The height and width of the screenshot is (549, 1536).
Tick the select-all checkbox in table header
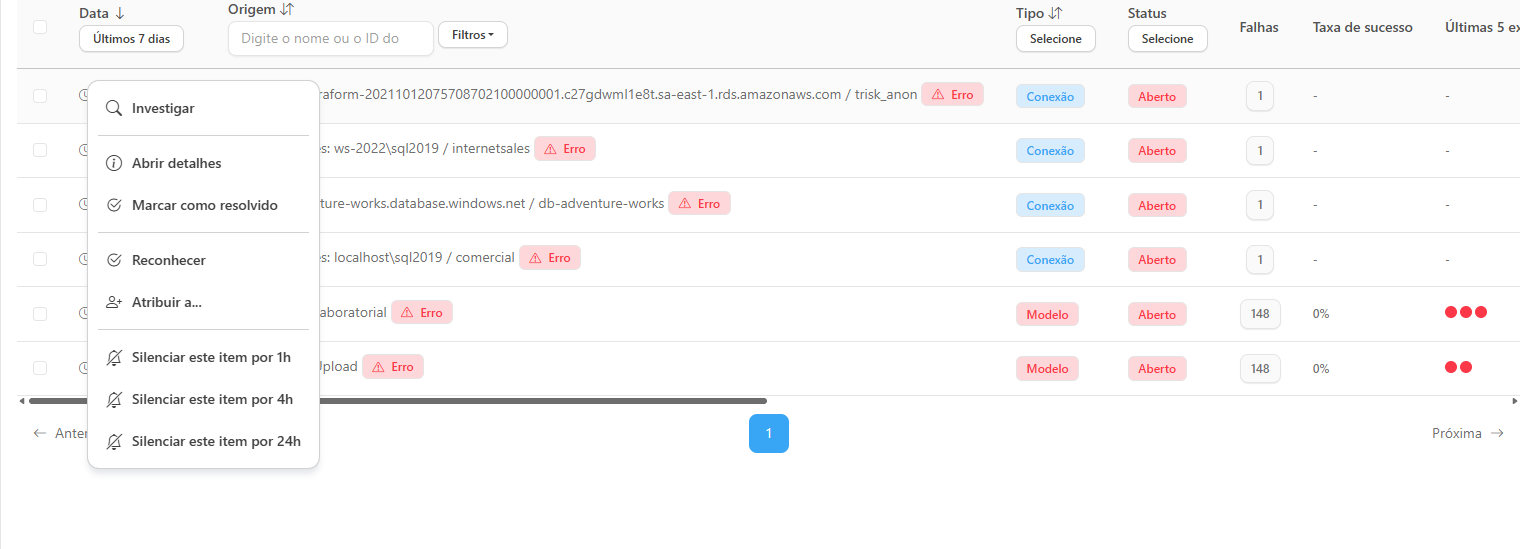(40, 27)
